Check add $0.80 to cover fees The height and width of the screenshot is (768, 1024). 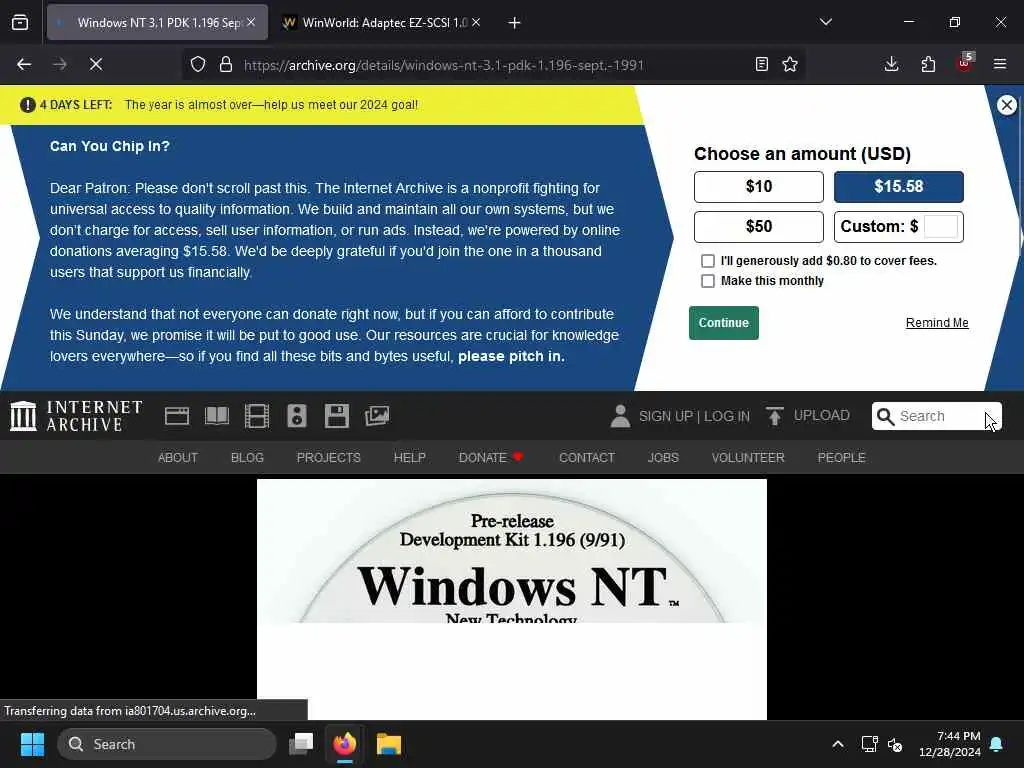coord(708,261)
